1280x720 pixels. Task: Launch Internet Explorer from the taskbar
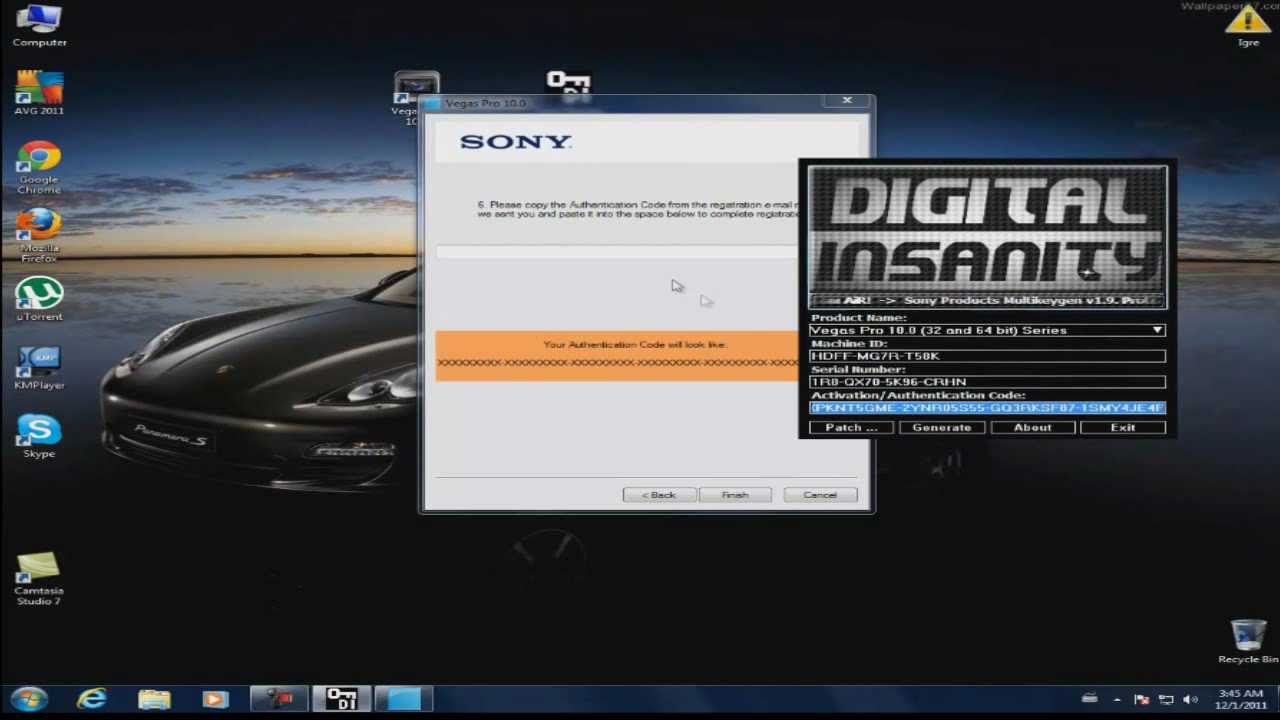91,699
